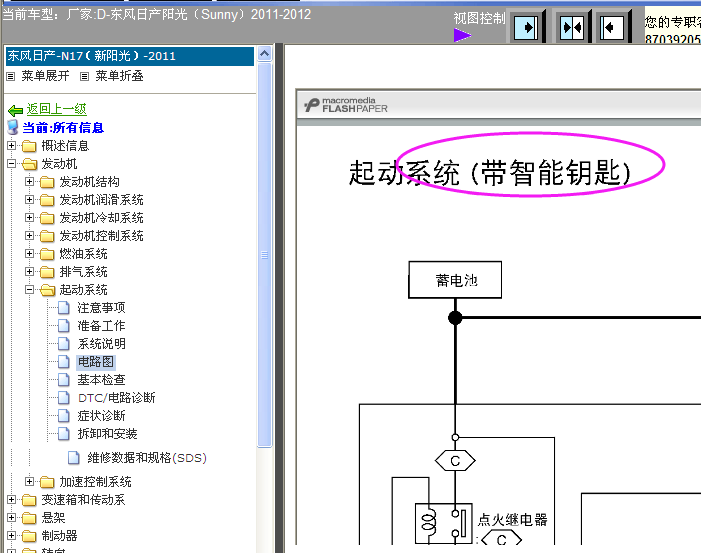The image size is (701, 553).
Task: Select 症状诊断 in the tree
Action: click(x=101, y=415)
